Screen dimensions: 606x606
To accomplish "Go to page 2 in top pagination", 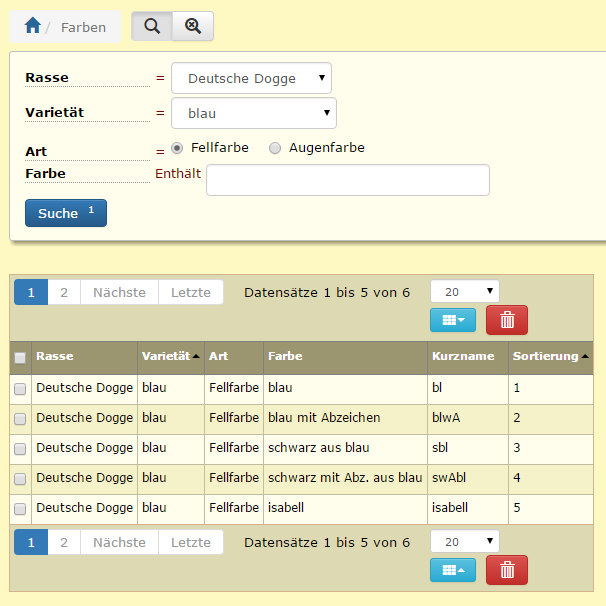I will [x=64, y=292].
